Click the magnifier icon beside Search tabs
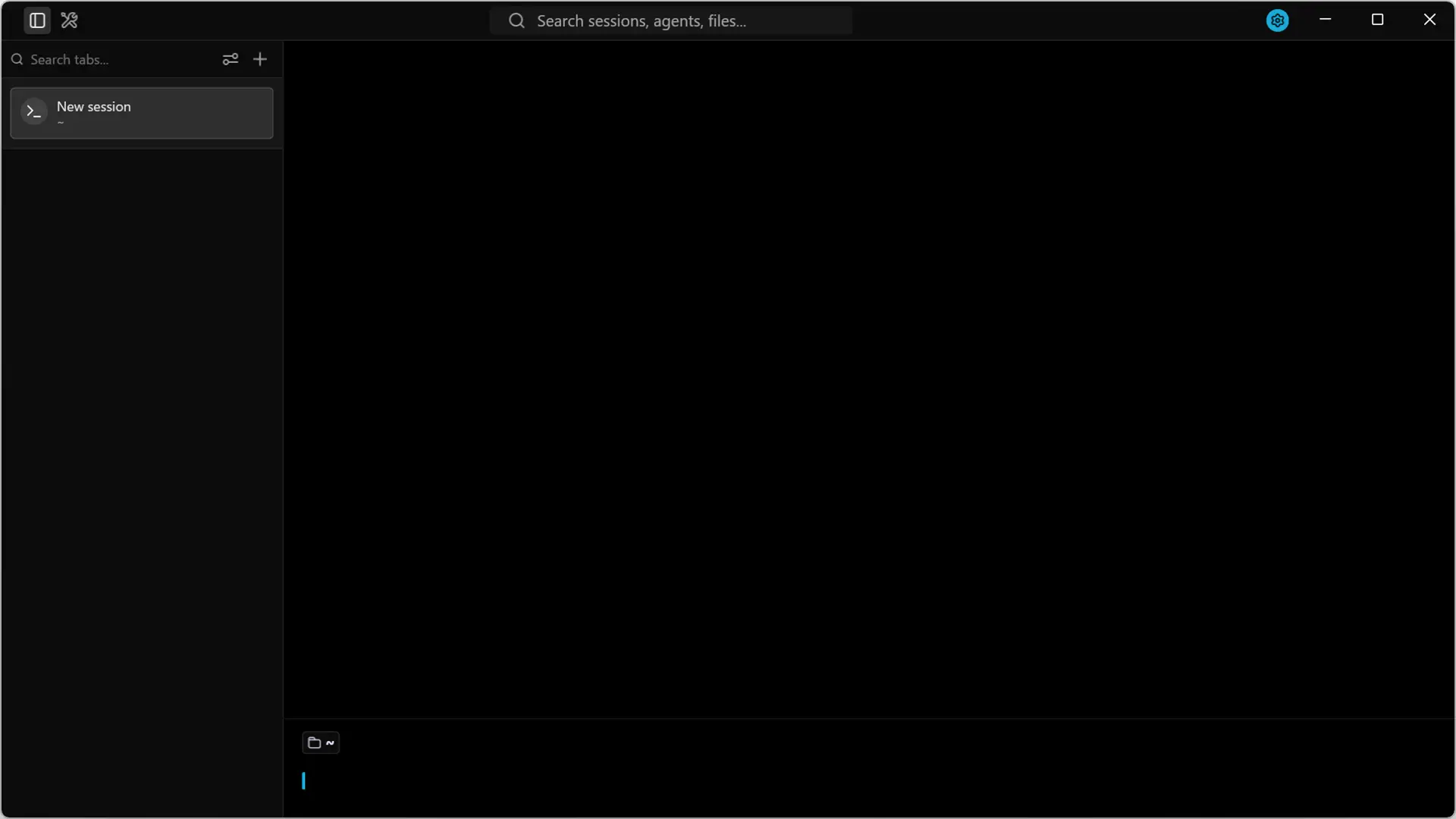The image size is (1456, 819). point(17,59)
